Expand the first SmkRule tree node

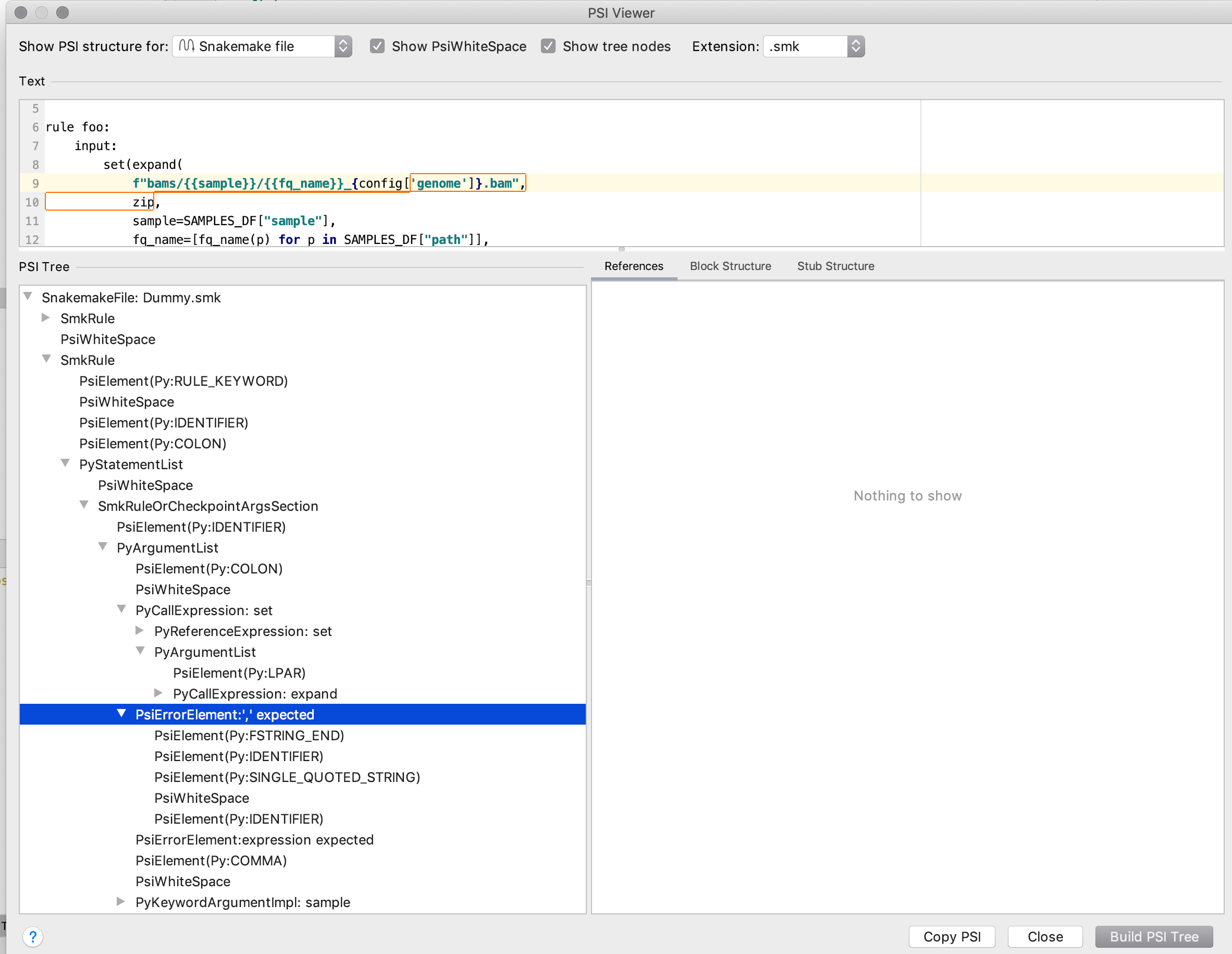click(x=46, y=317)
